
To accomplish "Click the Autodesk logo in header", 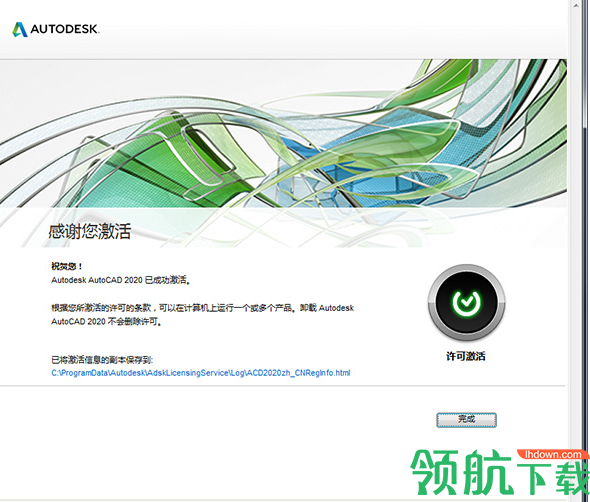I will 56,29.
